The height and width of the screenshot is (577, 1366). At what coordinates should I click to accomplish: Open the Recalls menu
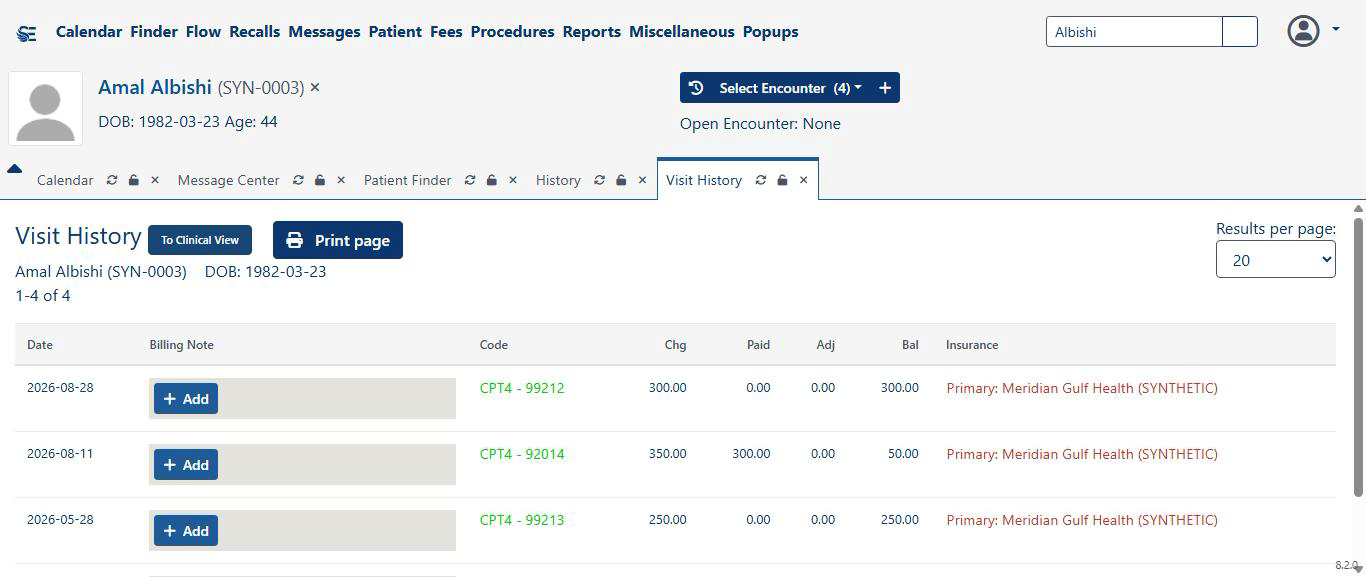click(x=254, y=32)
